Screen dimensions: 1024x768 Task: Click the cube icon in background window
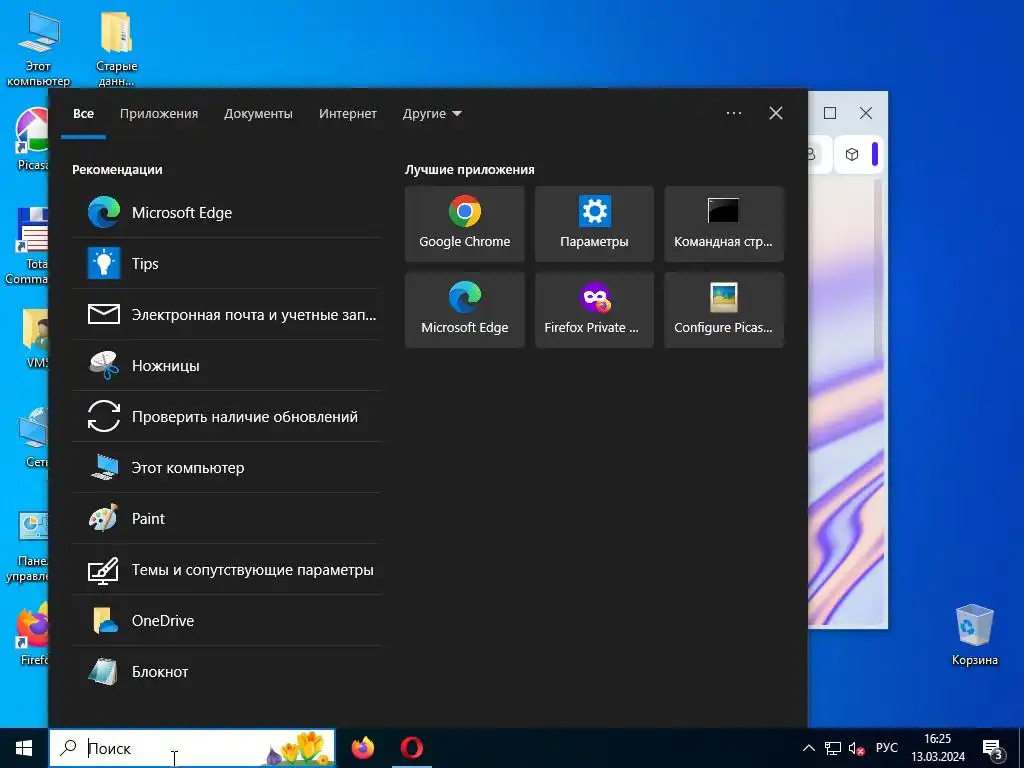[x=852, y=155]
